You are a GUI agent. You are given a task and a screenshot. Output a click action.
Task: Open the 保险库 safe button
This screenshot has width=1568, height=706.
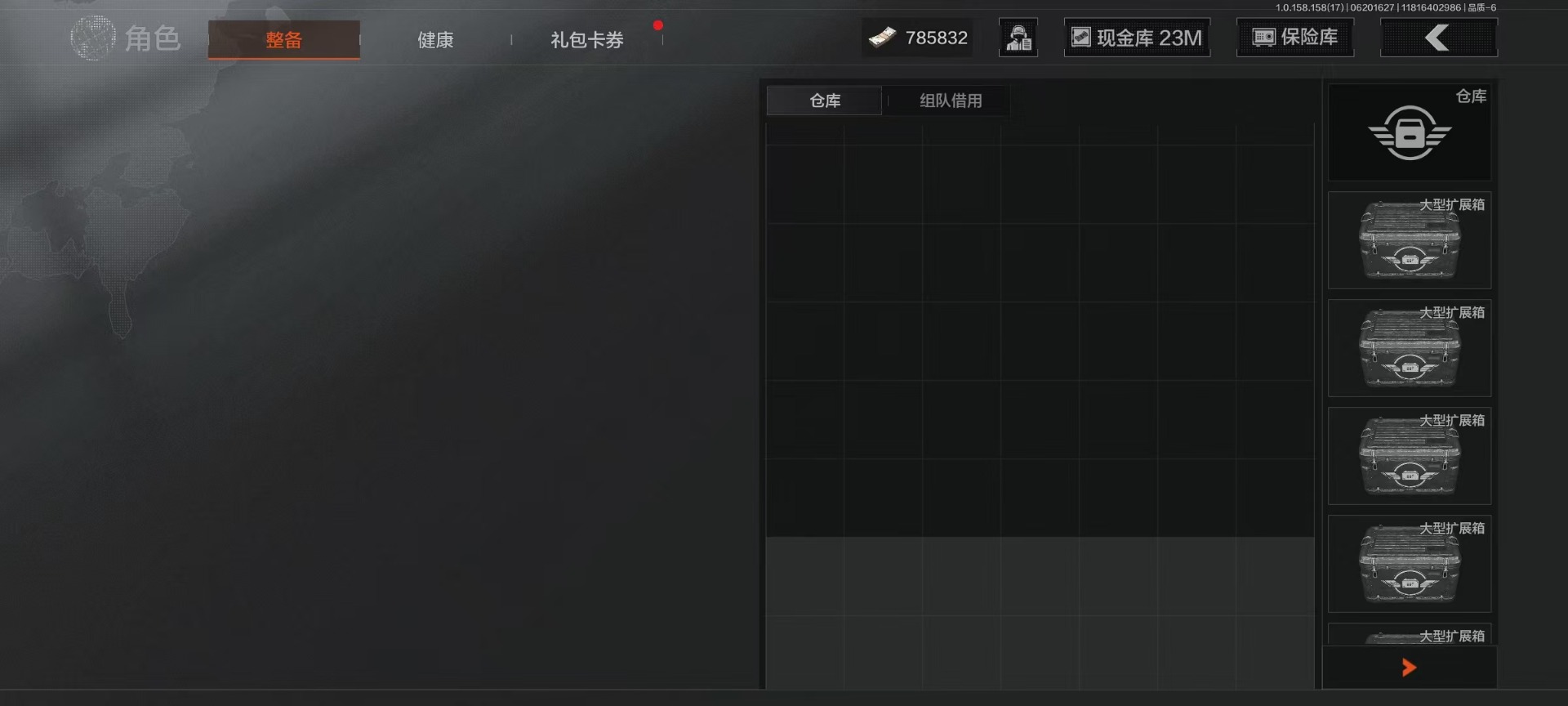tap(1295, 38)
